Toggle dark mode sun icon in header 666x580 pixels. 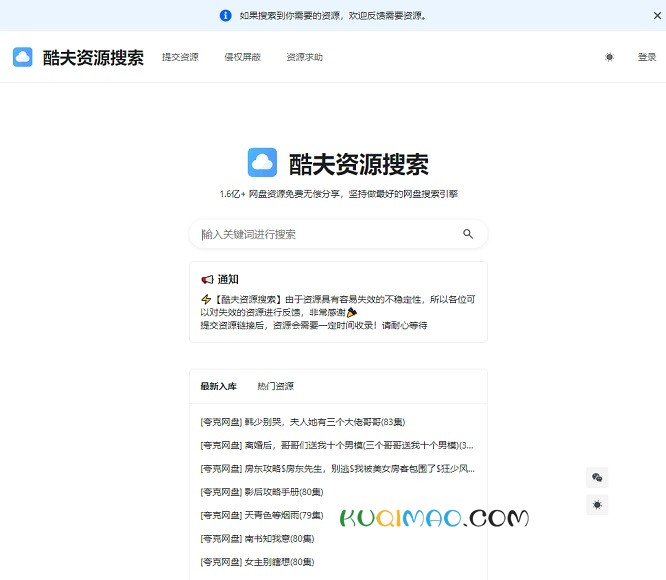coord(609,57)
